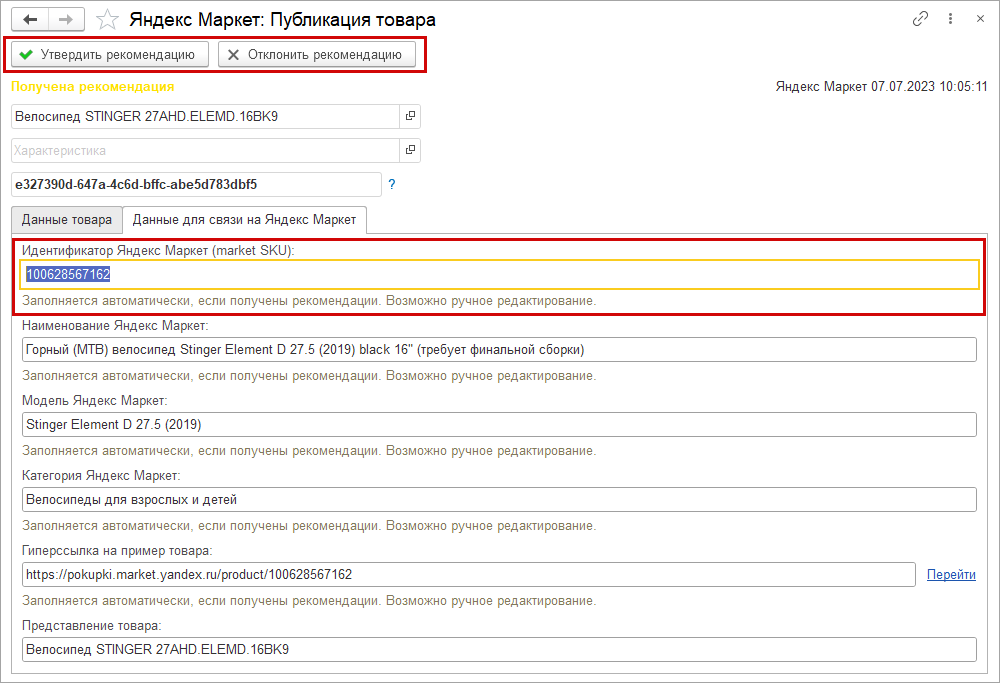The image size is (1000, 683).
Task: Close the Публикация товара form
Action: click(980, 19)
